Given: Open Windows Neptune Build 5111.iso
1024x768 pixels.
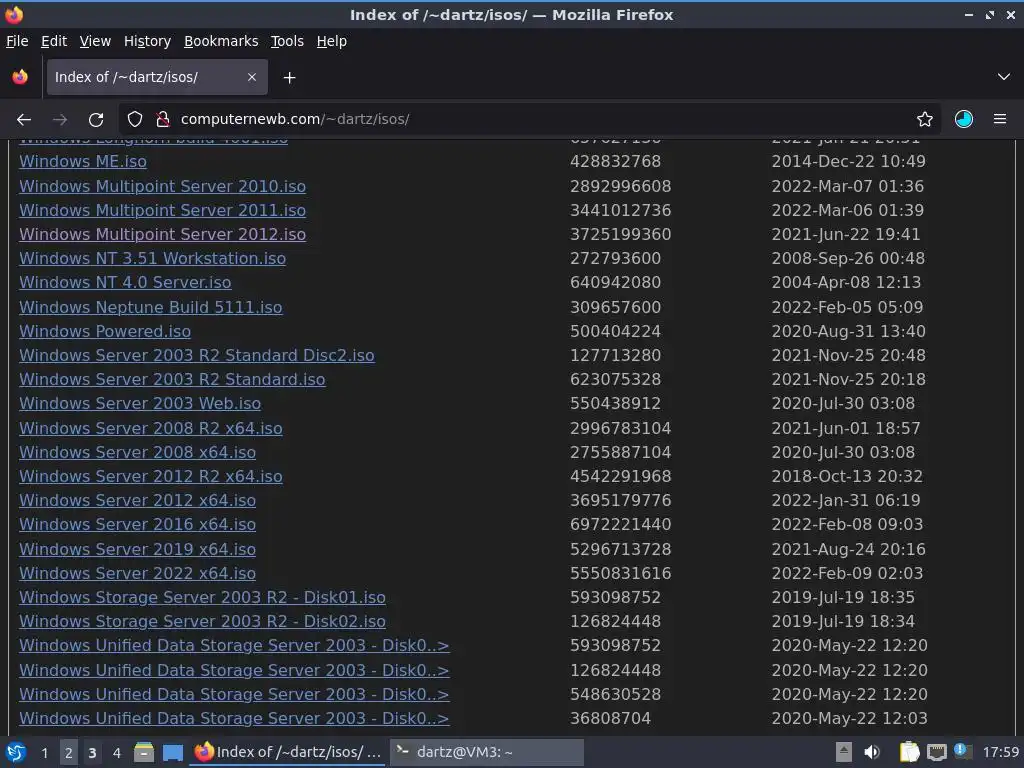Looking at the screenshot, I should (x=151, y=308).
